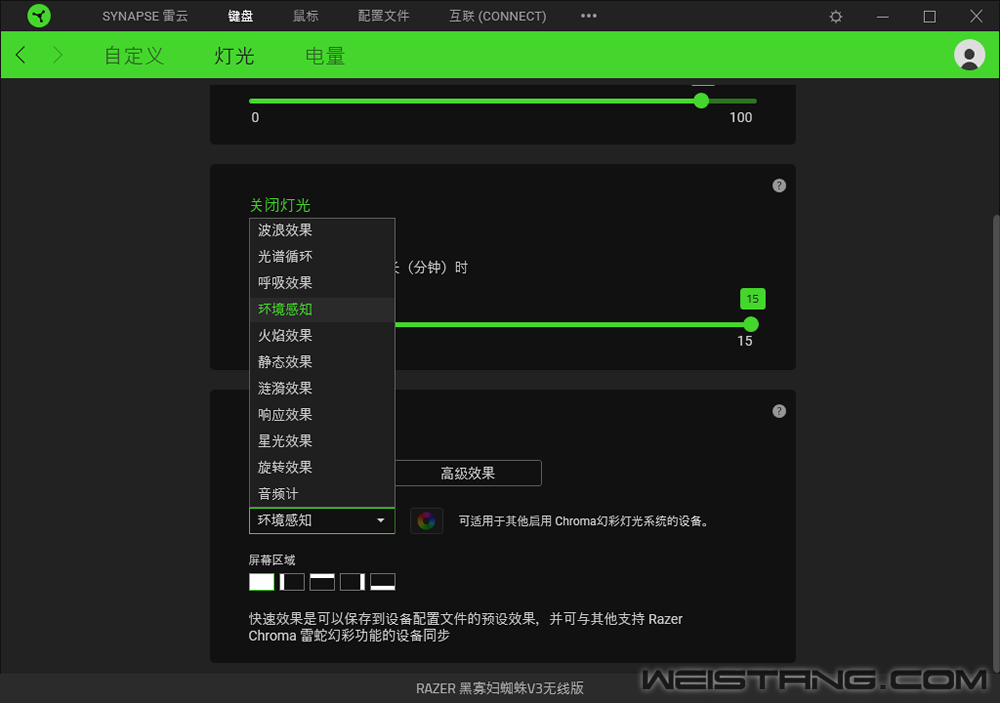The height and width of the screenshot is (703, 1000).
Task: Click the brightness maximum label 100
Action: (740, 117)
